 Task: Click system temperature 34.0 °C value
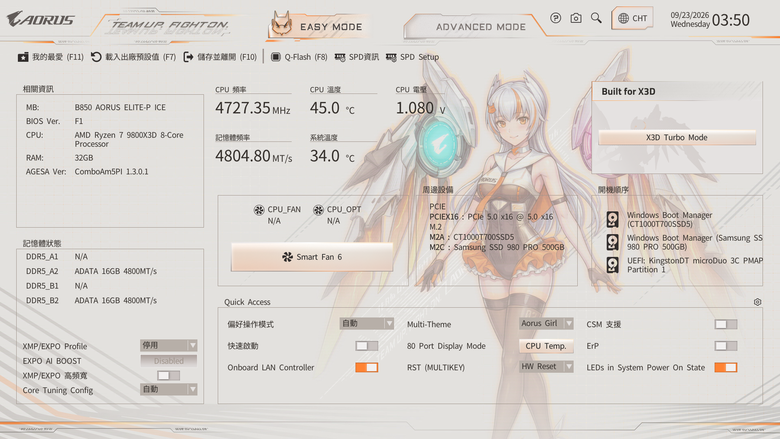coord(332,156)
